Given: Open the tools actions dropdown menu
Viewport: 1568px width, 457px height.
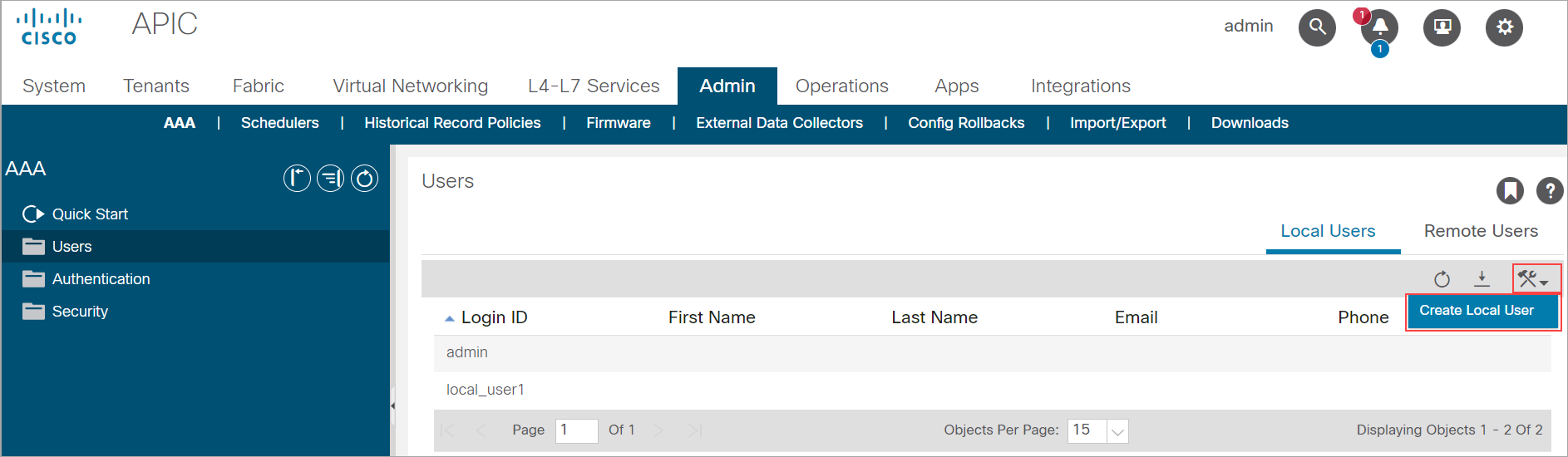Looking at the screenshot, I should [1532, 279].
